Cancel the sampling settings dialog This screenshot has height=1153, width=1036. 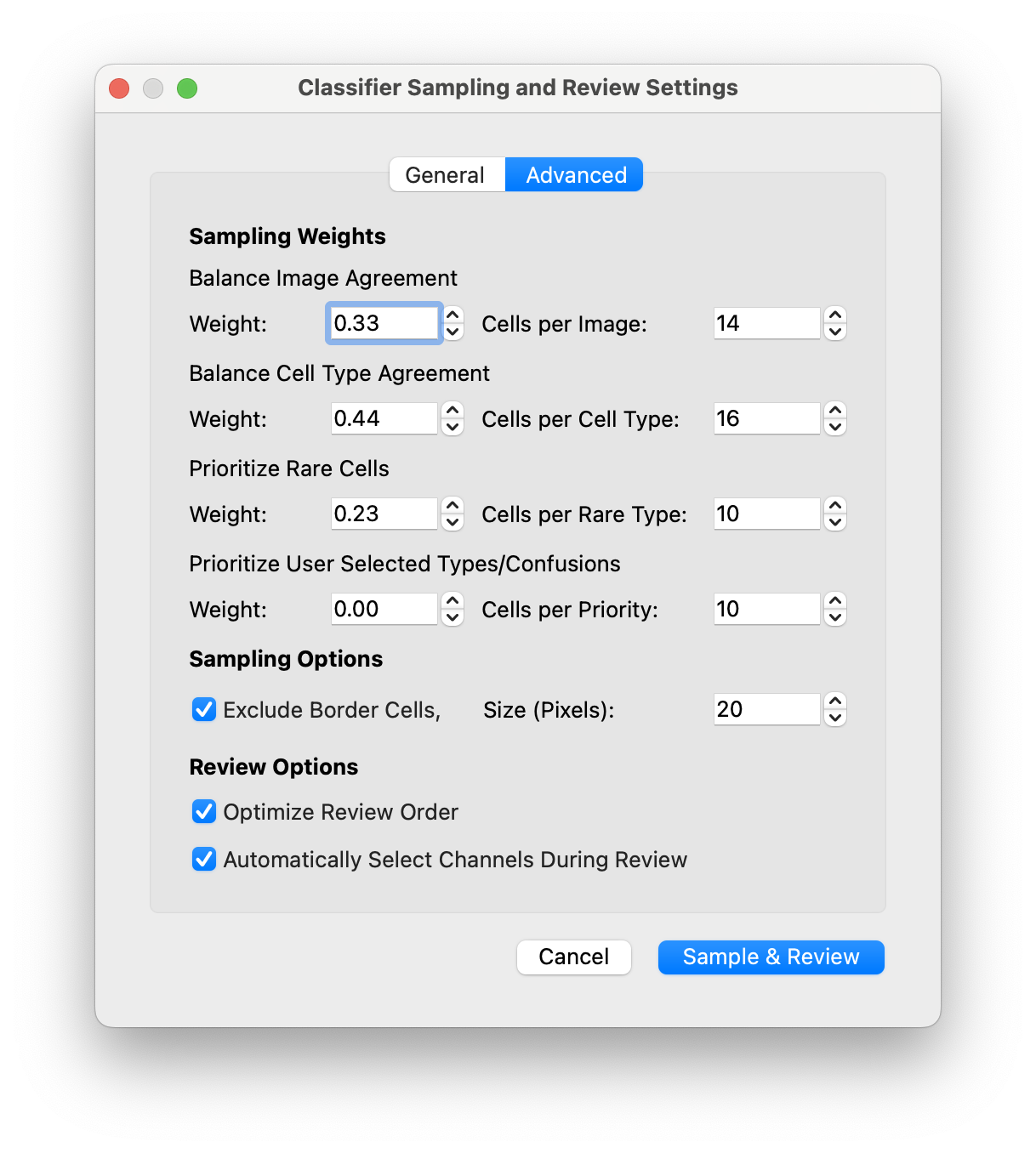click(x=574, y=957)
